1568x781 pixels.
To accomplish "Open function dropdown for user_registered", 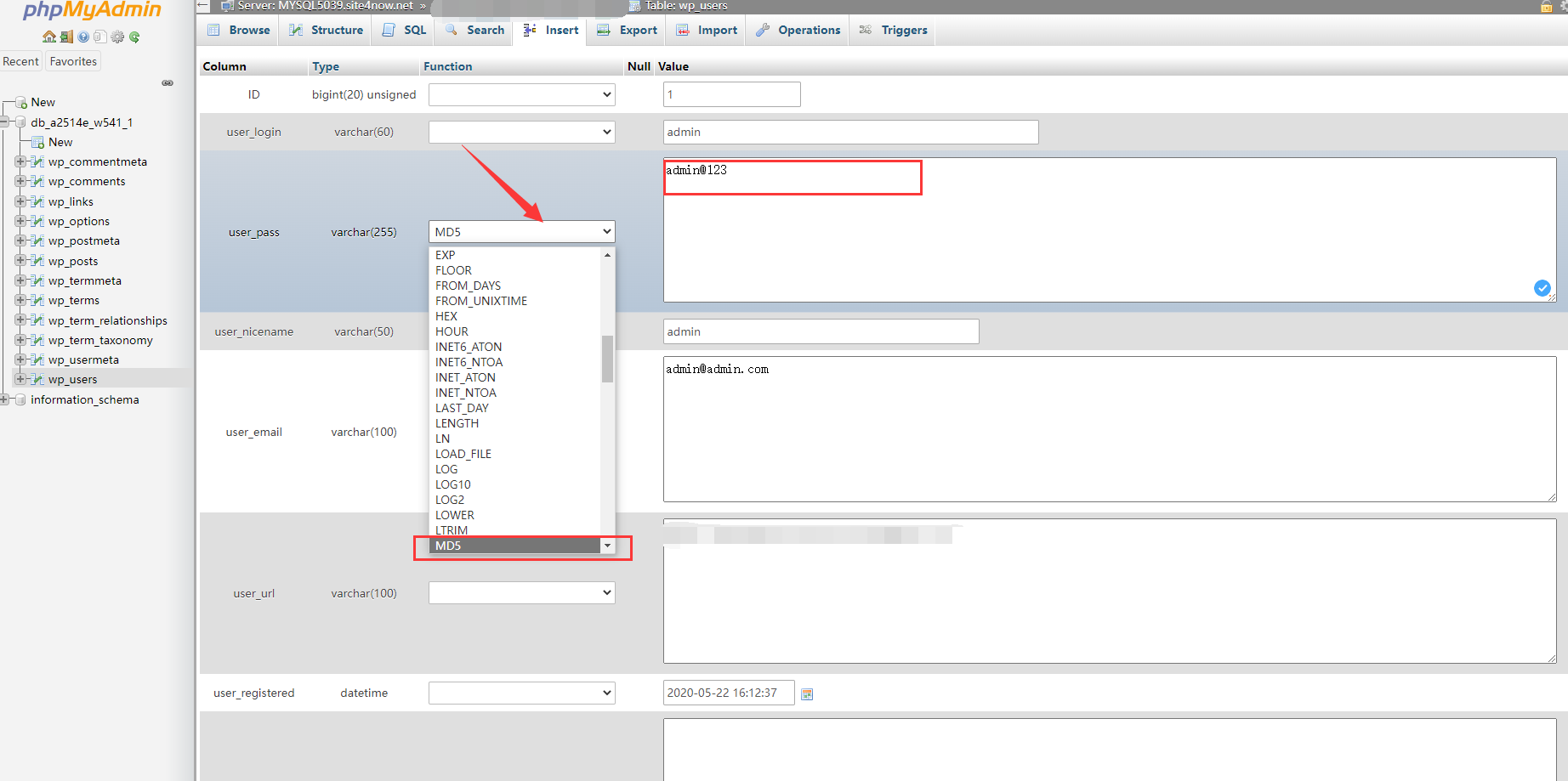I will pos(521,693).
